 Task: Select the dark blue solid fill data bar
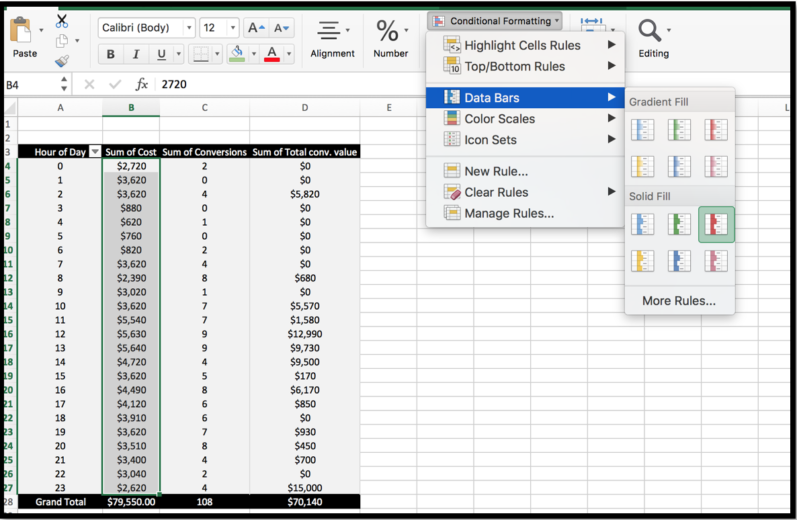[679, 261]
